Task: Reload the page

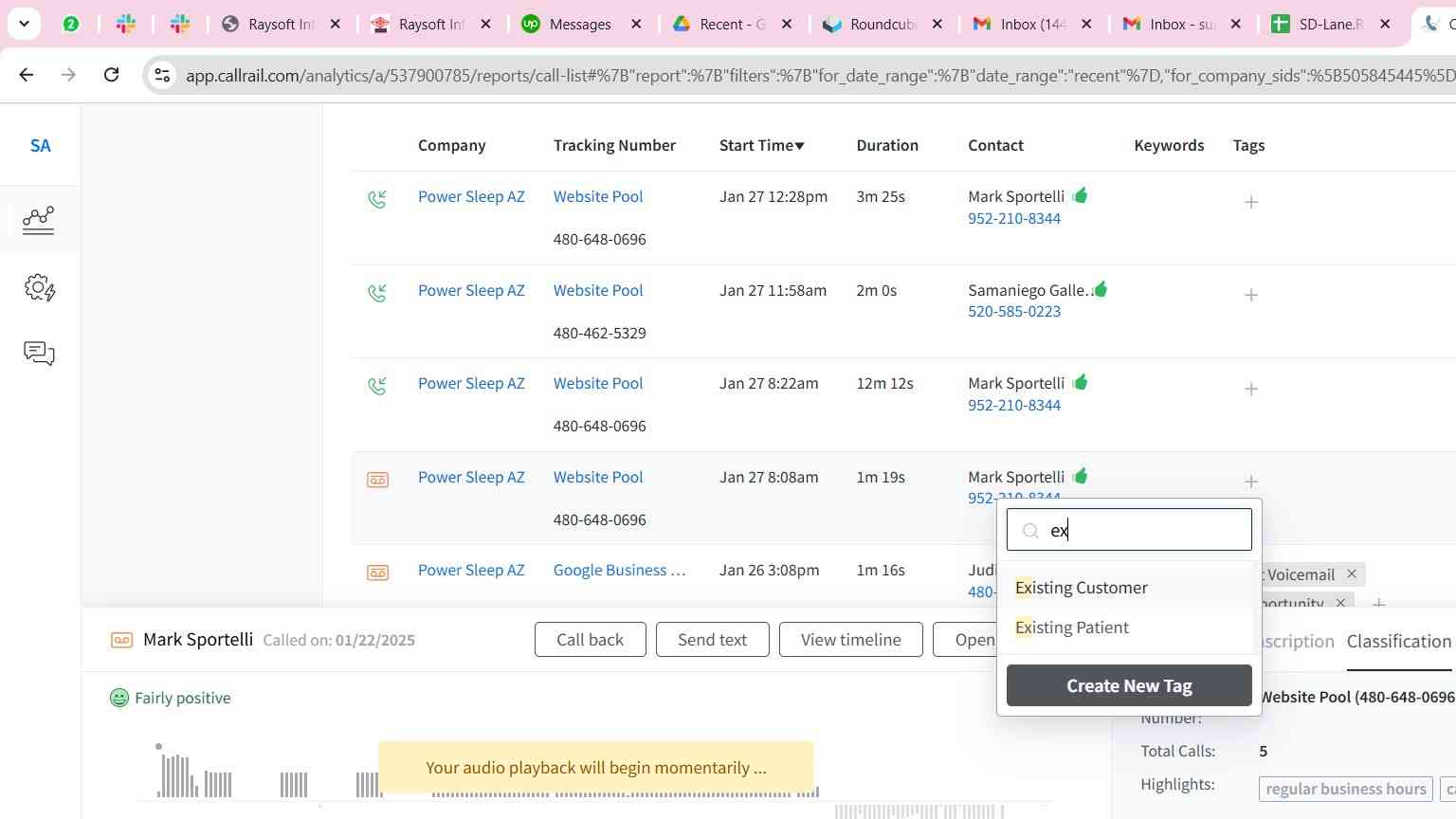Action: tap(111, 74)
